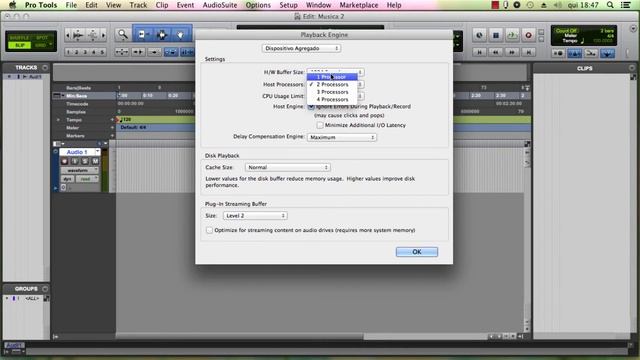Open the Tracks list popup menu

[45, 67]
